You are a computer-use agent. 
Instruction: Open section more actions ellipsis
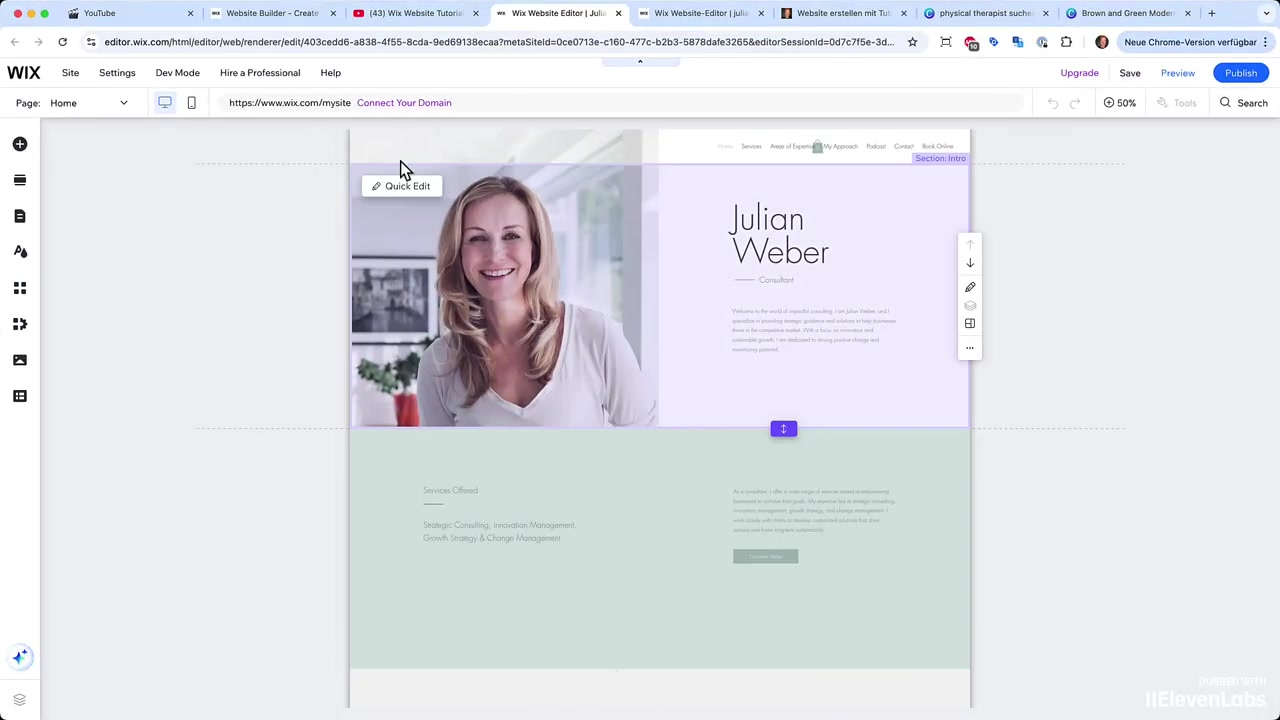pos(970,348)
